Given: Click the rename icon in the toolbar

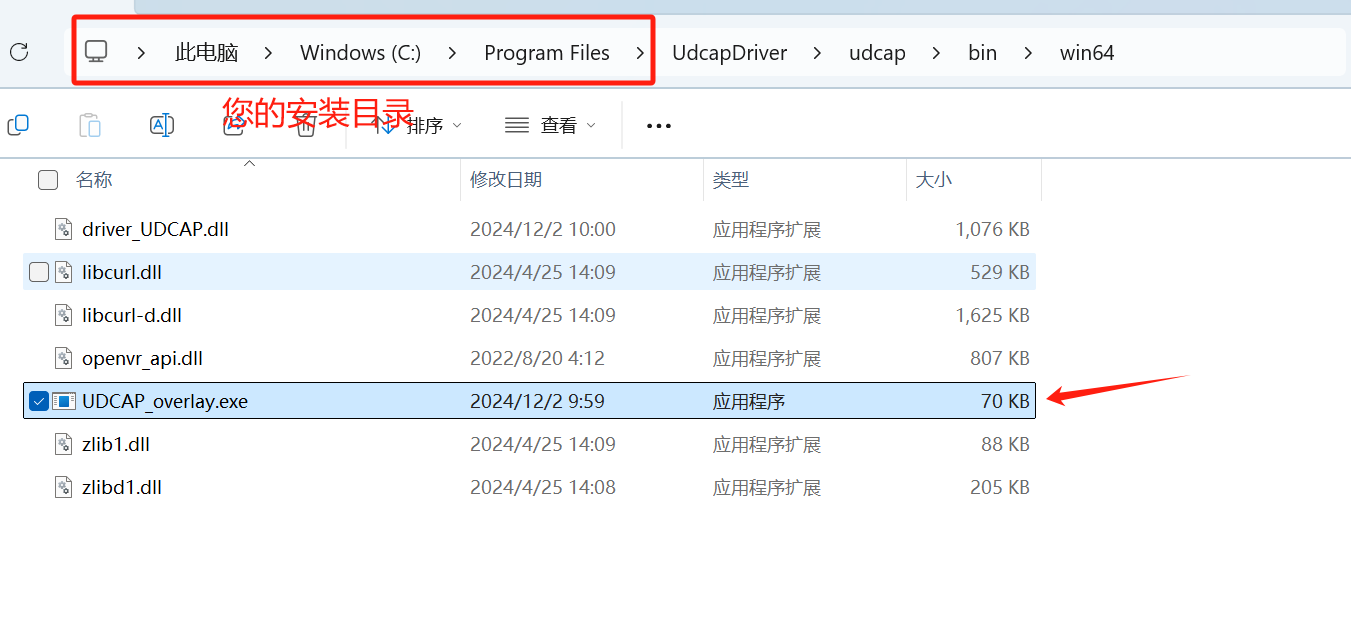Looking at the screenshot, I should [162, 125].
